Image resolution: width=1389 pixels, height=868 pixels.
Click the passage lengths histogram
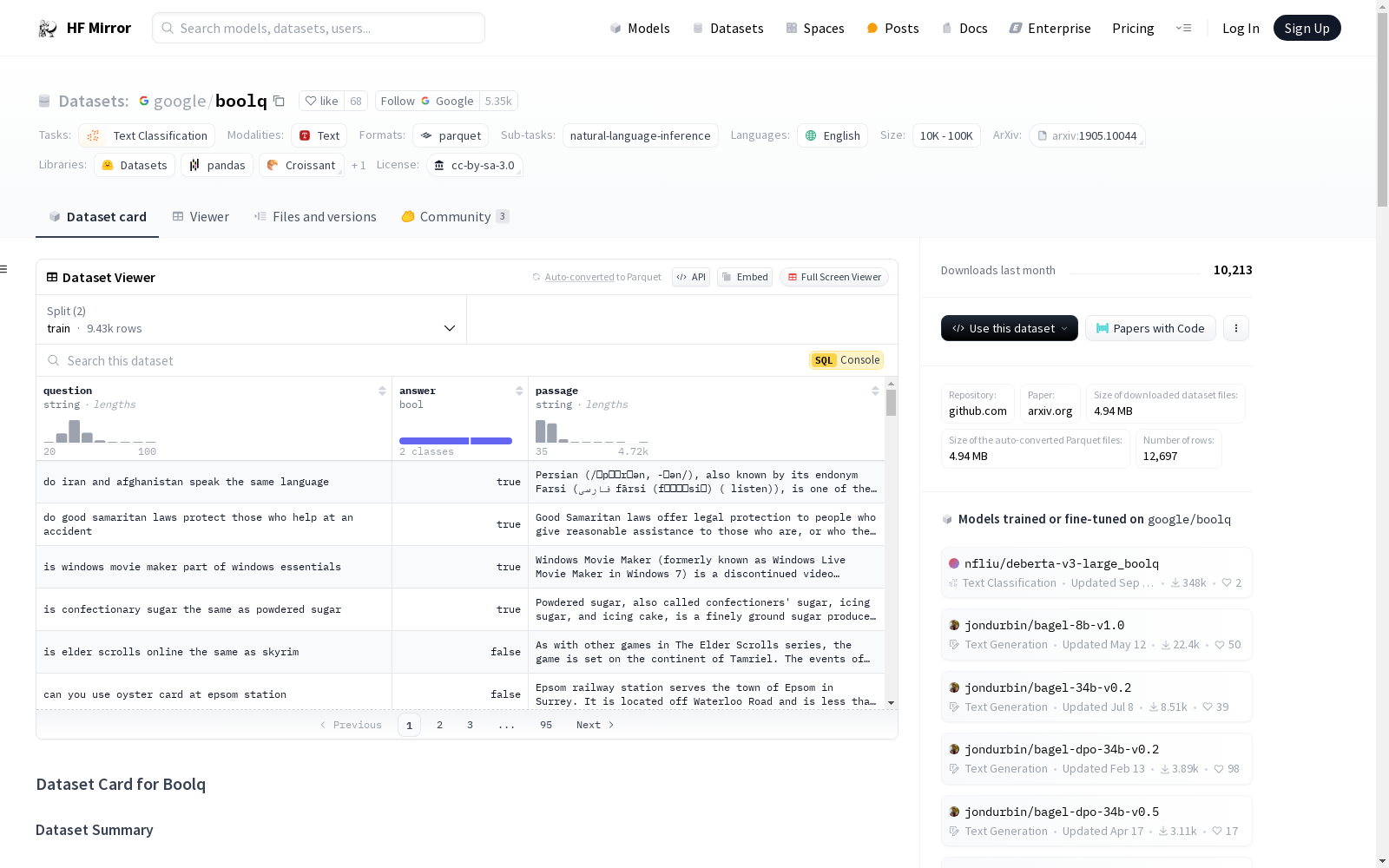592,431
